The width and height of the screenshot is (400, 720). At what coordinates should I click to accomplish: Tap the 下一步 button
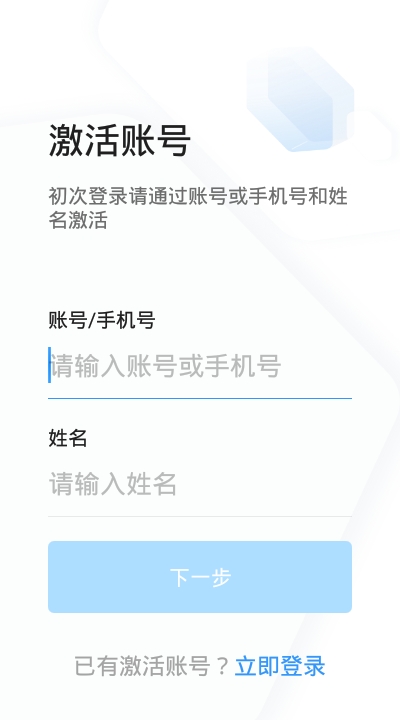click(x=200, y=577)
